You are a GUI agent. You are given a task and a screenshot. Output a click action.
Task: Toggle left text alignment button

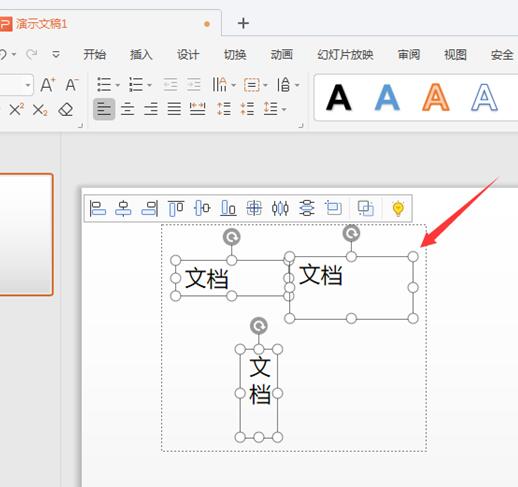pyautogui.click(x=104, y=109)
